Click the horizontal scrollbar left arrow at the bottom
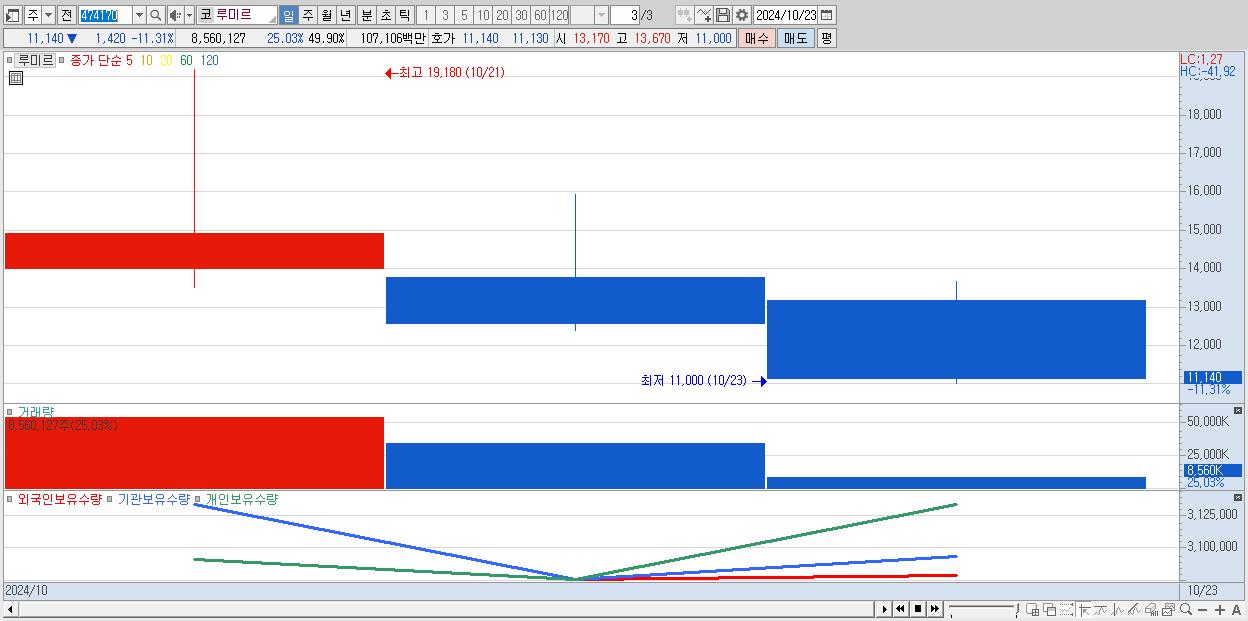This screenshot has width=1248, height=621. 10,609
